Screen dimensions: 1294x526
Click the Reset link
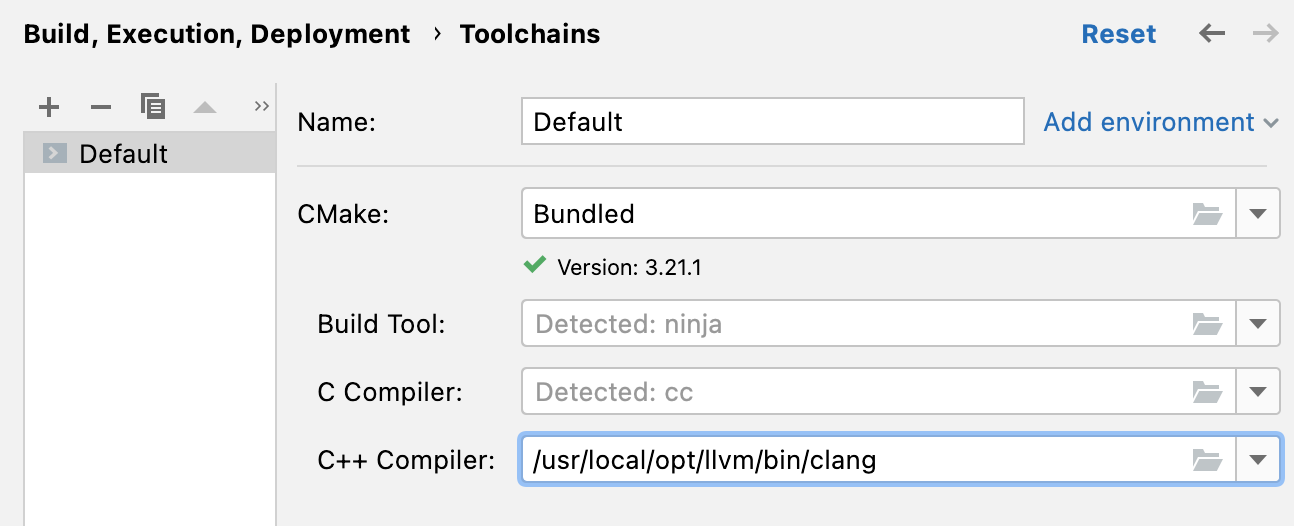(1119, 34)
